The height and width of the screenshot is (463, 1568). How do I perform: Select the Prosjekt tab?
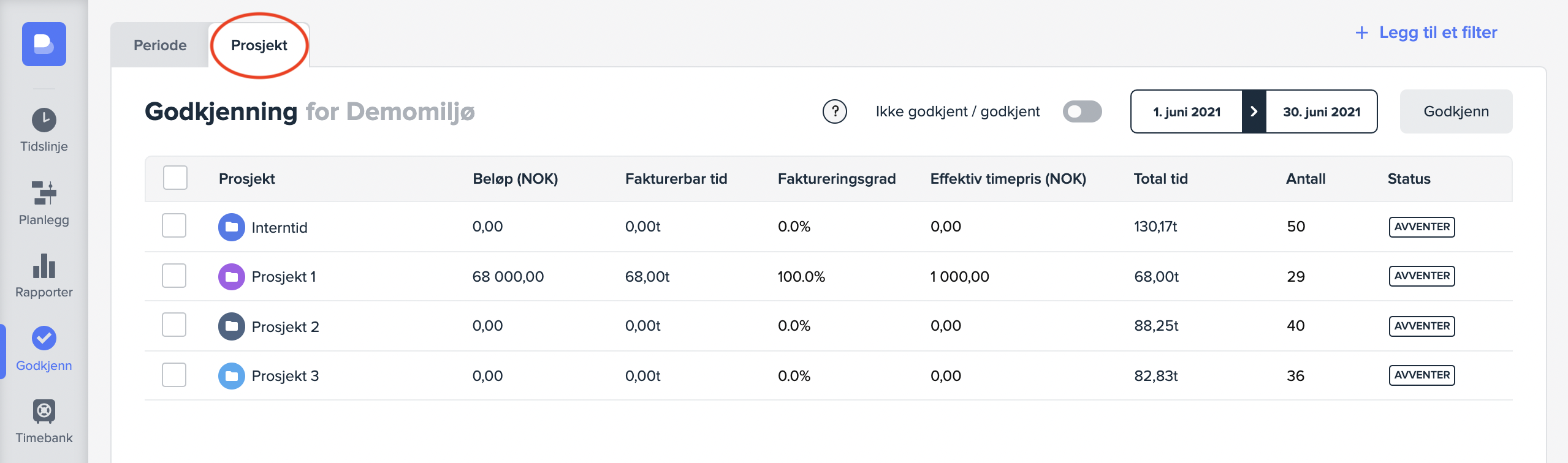point(259,45)
